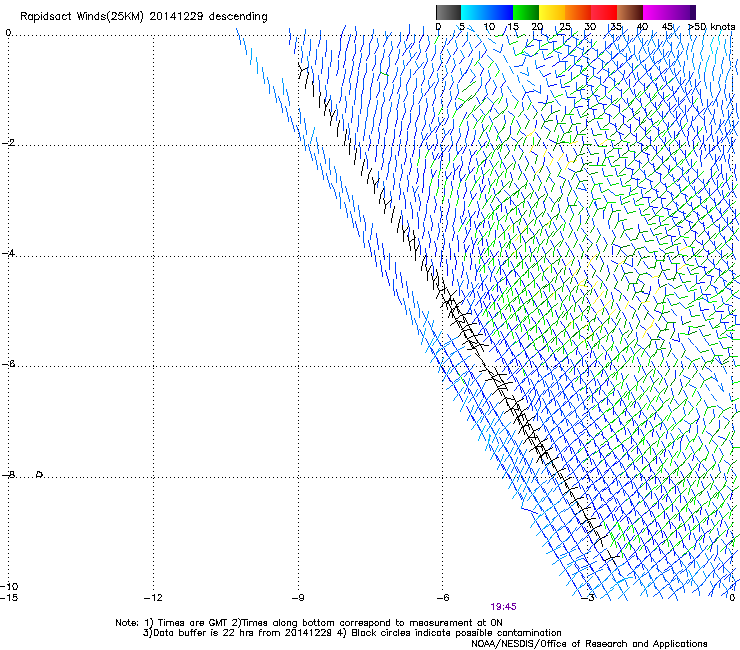Click the dark purple >50 knots swatch
Image resolution: width=740 pixels, height=650 pixels.
coord(693,12)
